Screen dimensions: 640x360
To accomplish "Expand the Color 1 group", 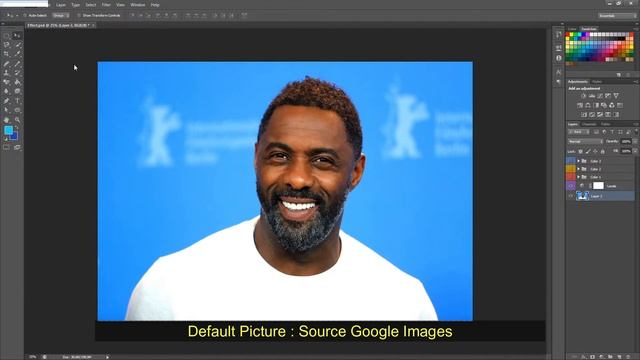I will [578, 177].
